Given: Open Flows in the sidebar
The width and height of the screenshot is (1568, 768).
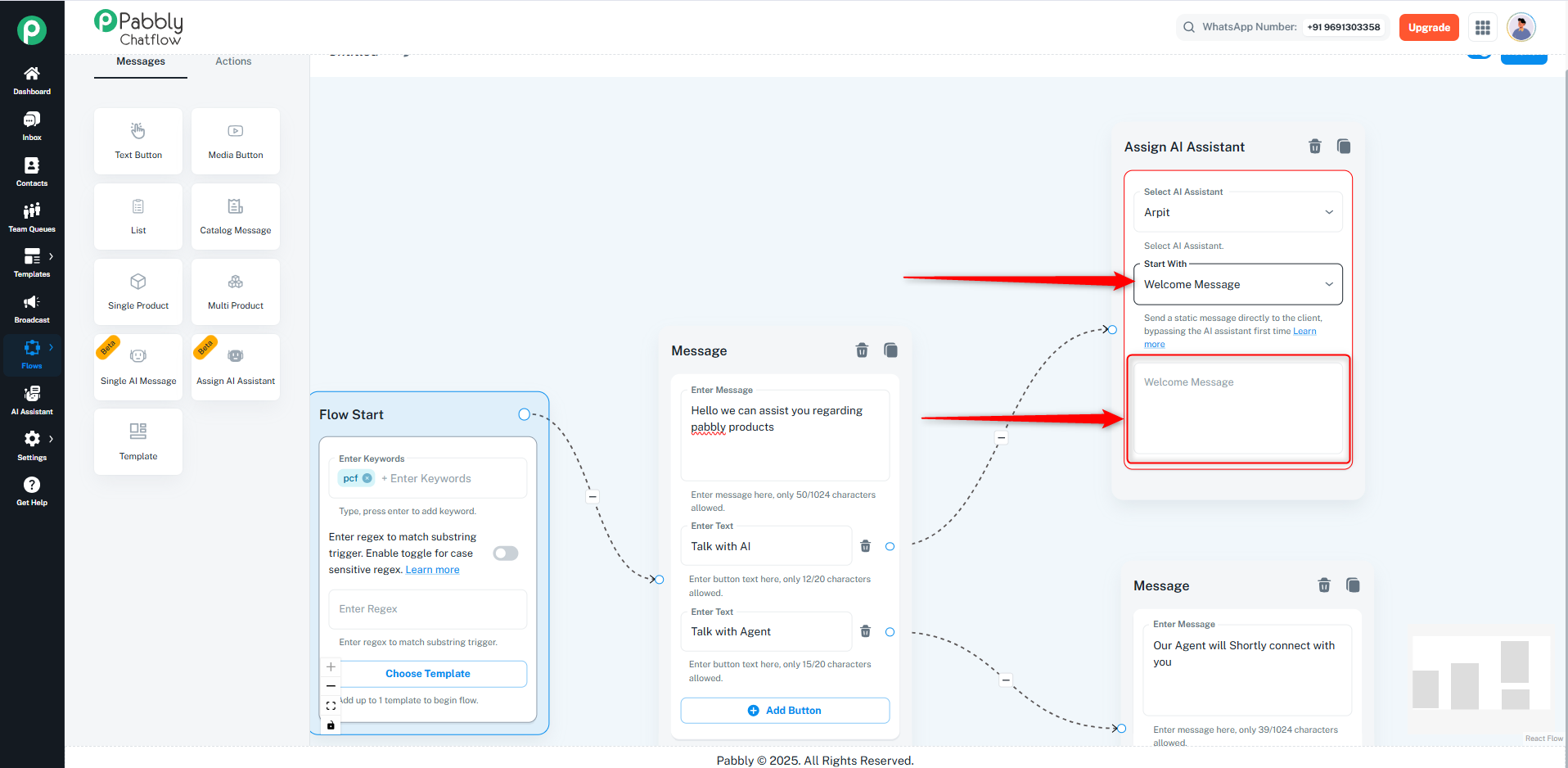Looking at the screenshot, I should click(x=32, y=355).
